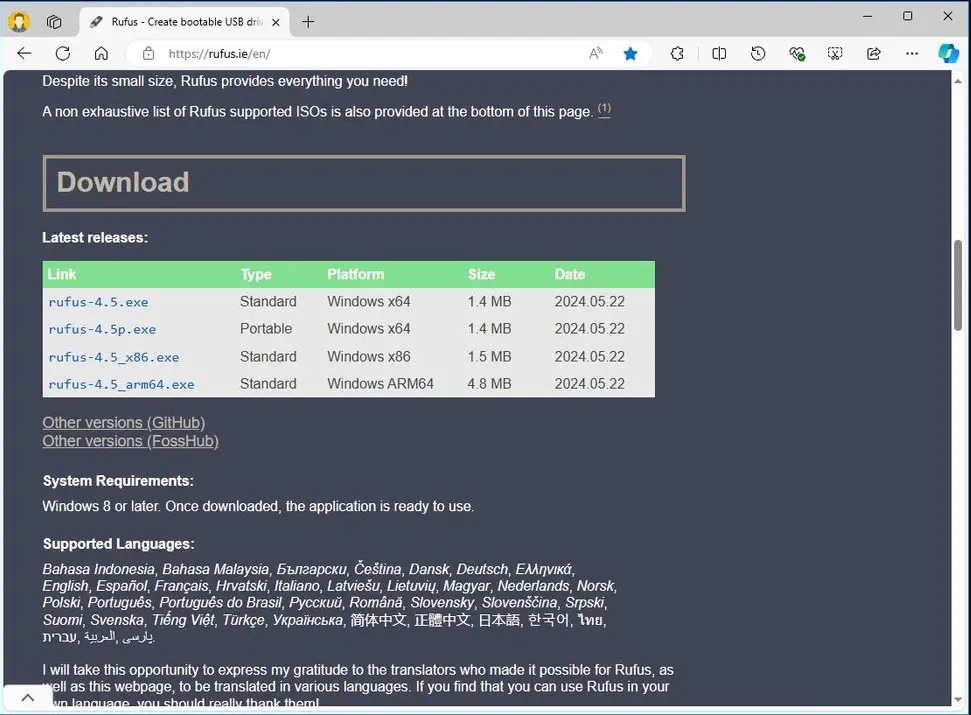Select the Rufus browser tab
Screen dimensions: 971x715
pyautogui.click(x=180, y=22)
